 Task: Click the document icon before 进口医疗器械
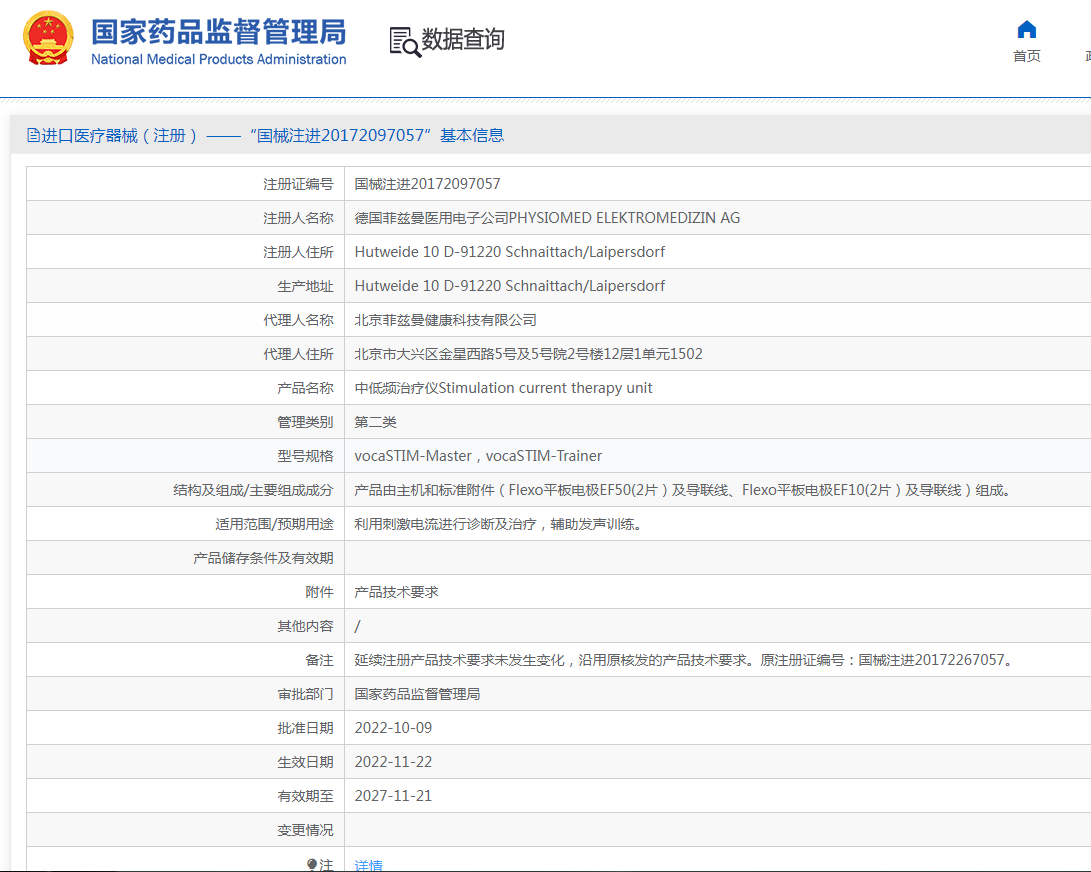[33, 135]
